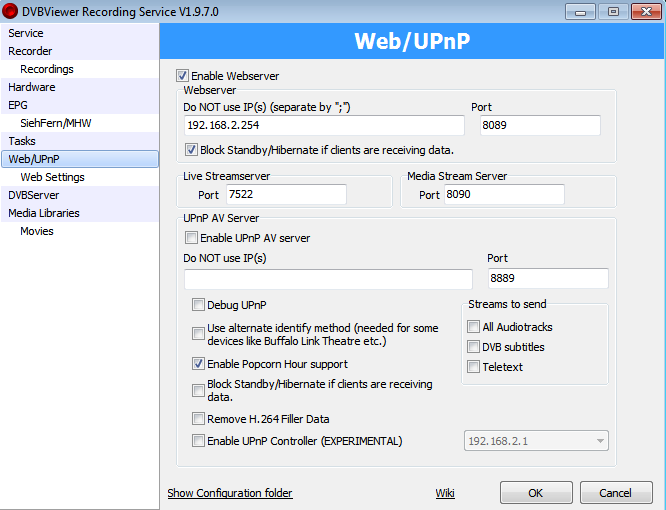Image resolution: width=666 pixels, height=510 pixels.
Task: Open the Web Settings sub-page
Action: tap(80, 177)
